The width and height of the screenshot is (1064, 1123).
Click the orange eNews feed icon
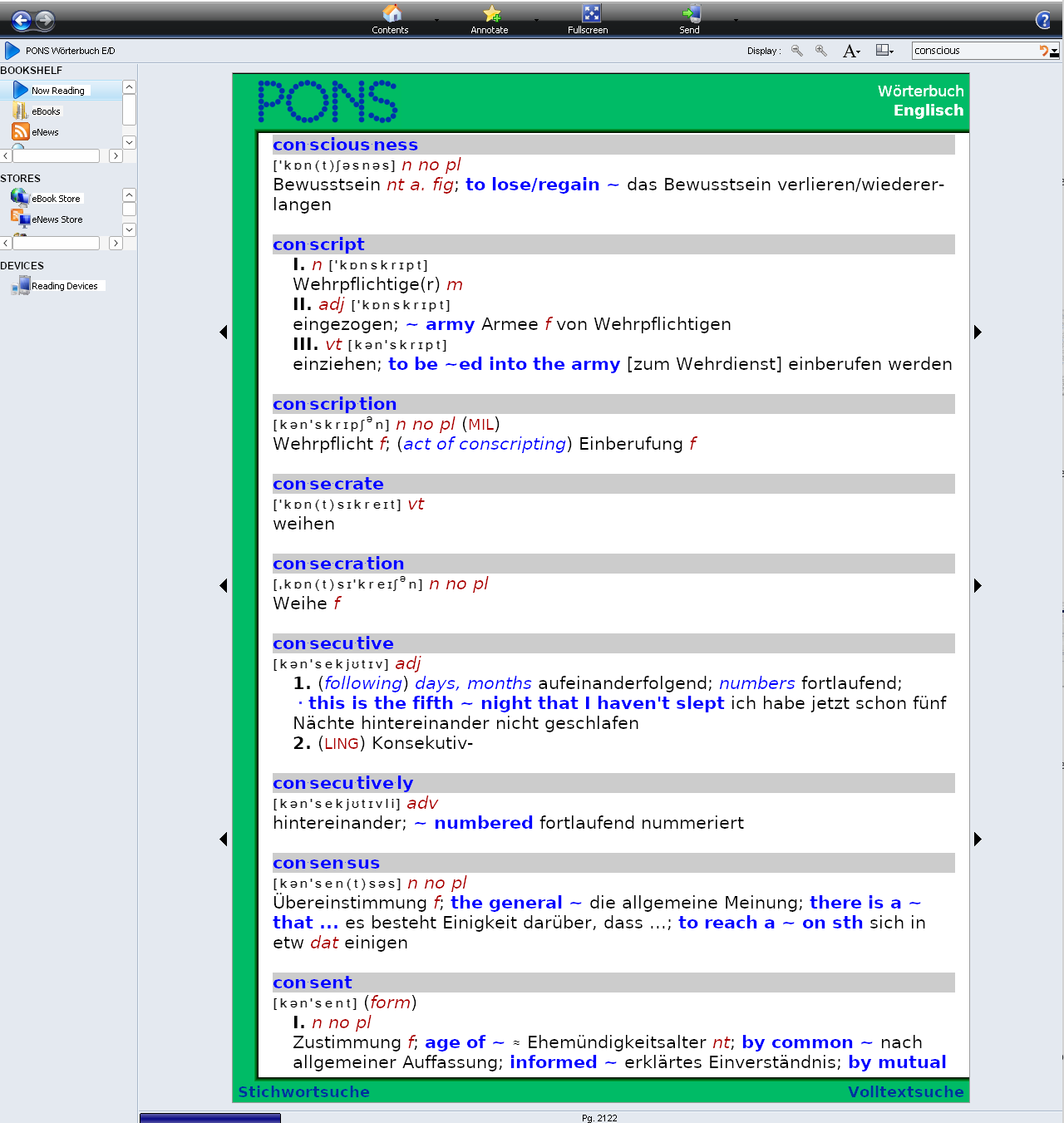tap(21, 131)
